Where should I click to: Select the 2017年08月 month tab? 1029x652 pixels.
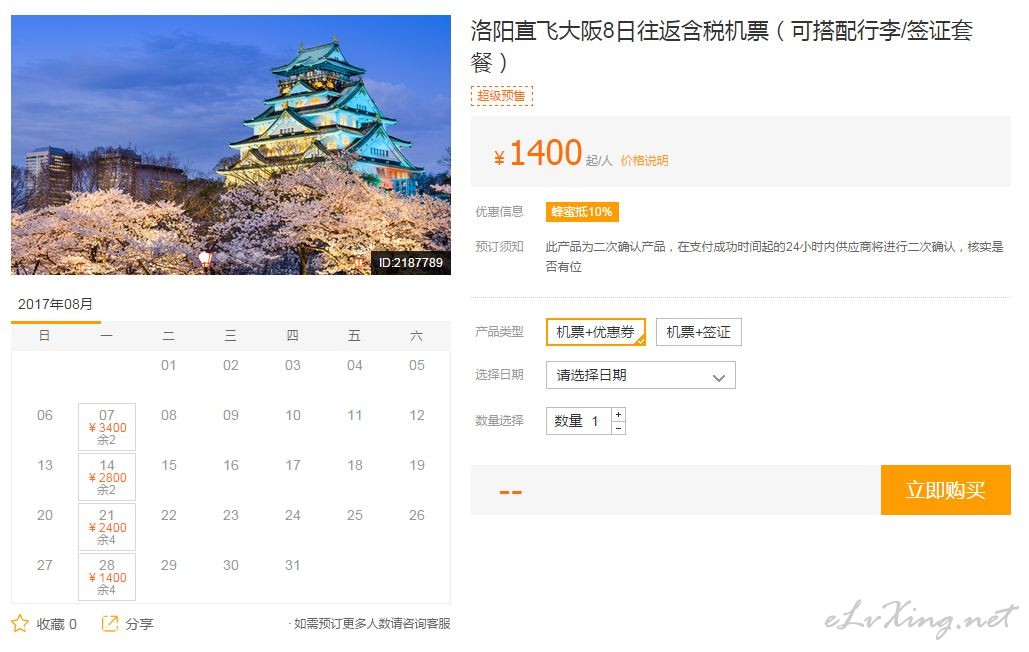pos(56,304)
